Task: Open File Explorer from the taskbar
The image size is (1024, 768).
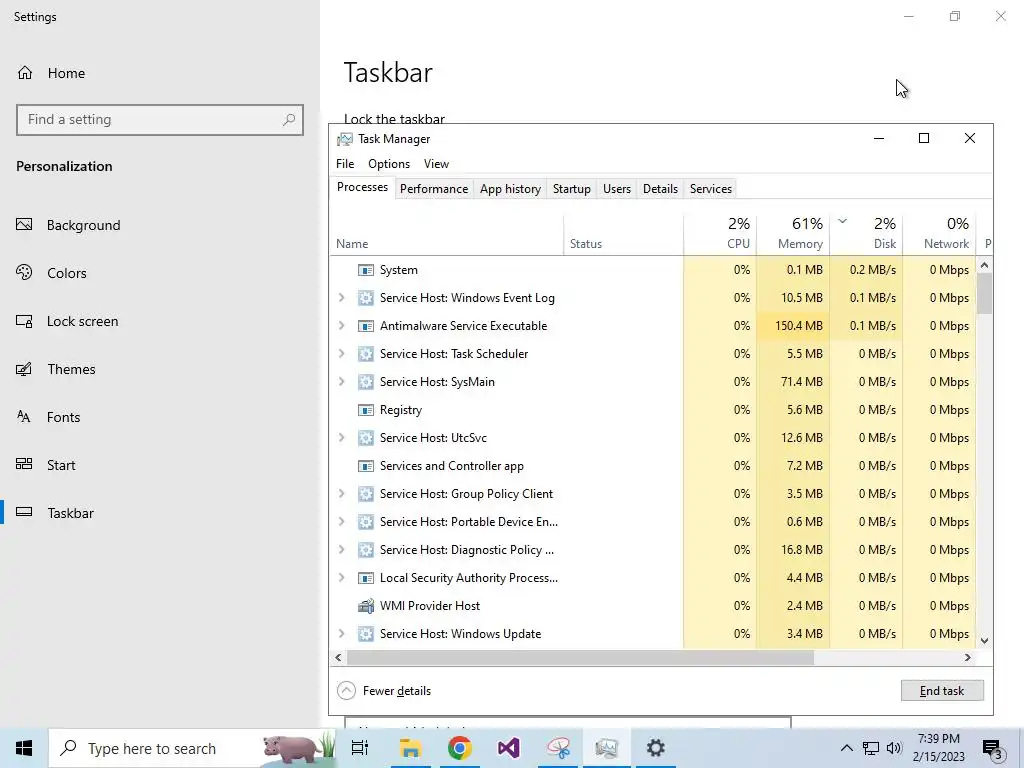Action: pos(410,748)
